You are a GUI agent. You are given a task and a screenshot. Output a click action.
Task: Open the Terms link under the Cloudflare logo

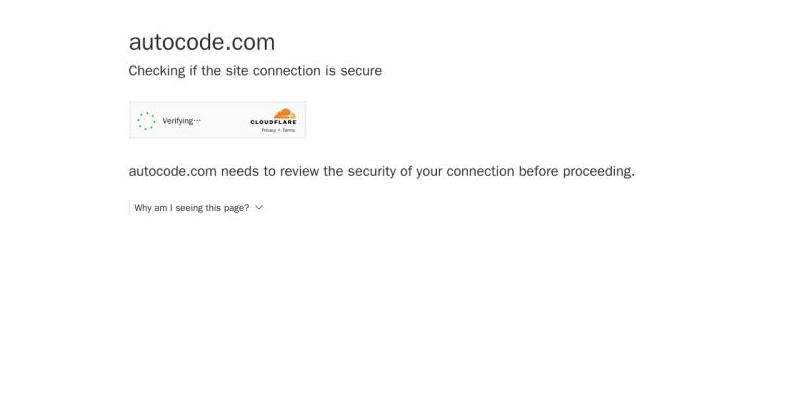289,130
